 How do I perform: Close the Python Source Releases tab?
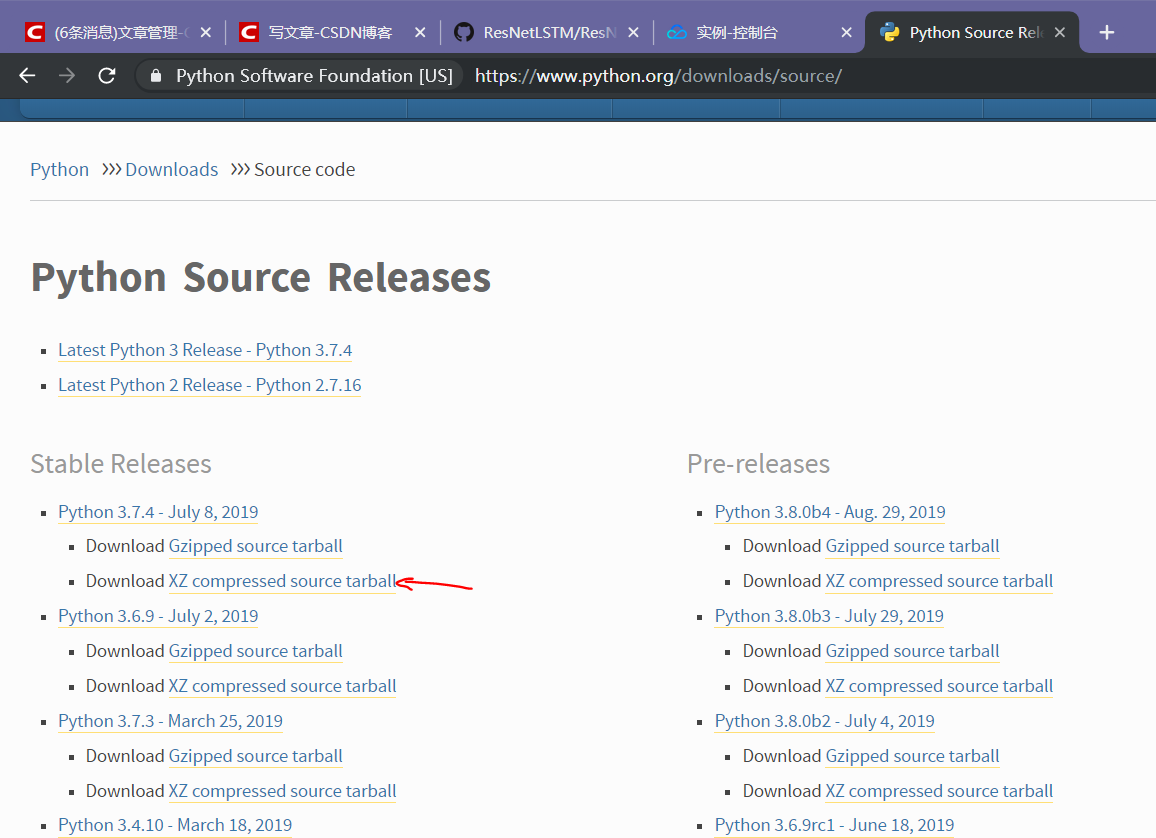click(1059, 32)
